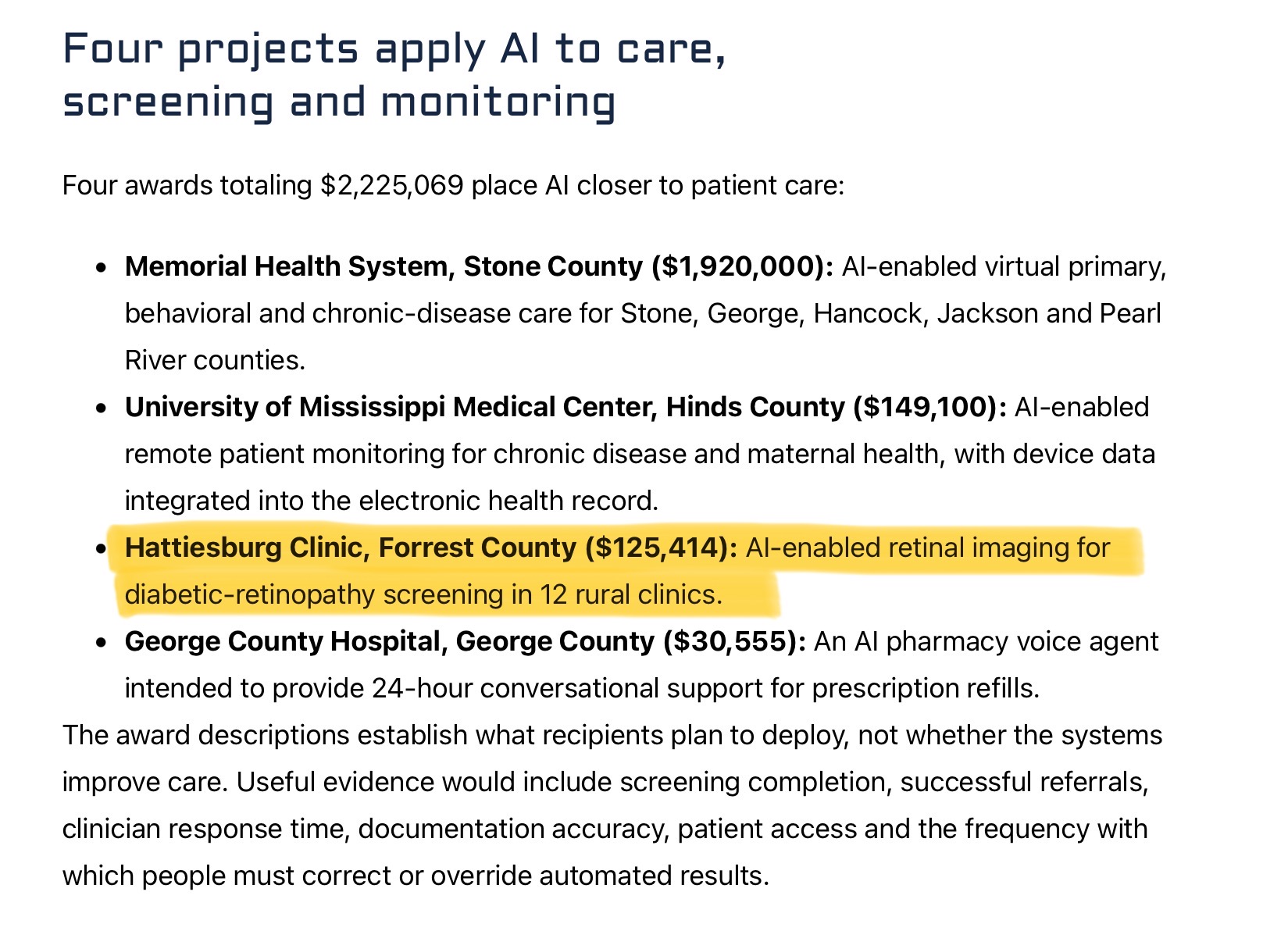1288x931 pixels.
Task: Click highlighted 'diabetic-retinopathy screening in 12 rural clinics'
Action: tap(423, 594)
